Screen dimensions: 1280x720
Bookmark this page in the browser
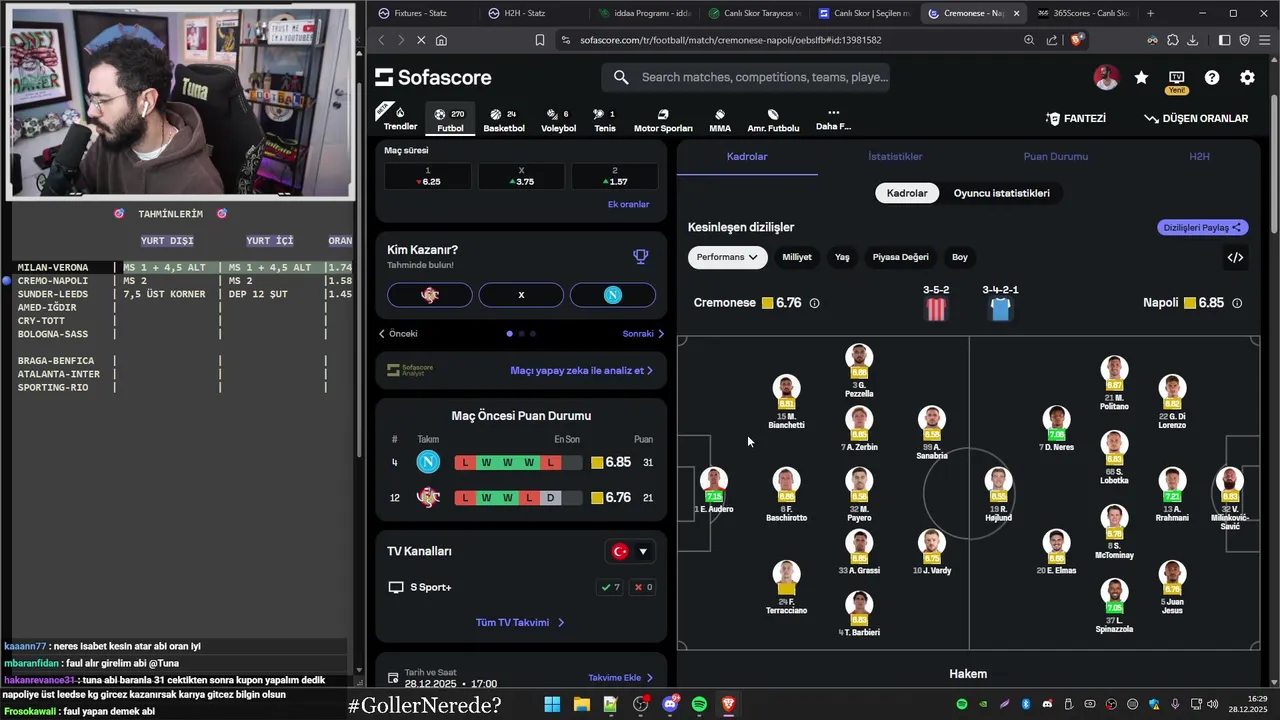[540, 40]
